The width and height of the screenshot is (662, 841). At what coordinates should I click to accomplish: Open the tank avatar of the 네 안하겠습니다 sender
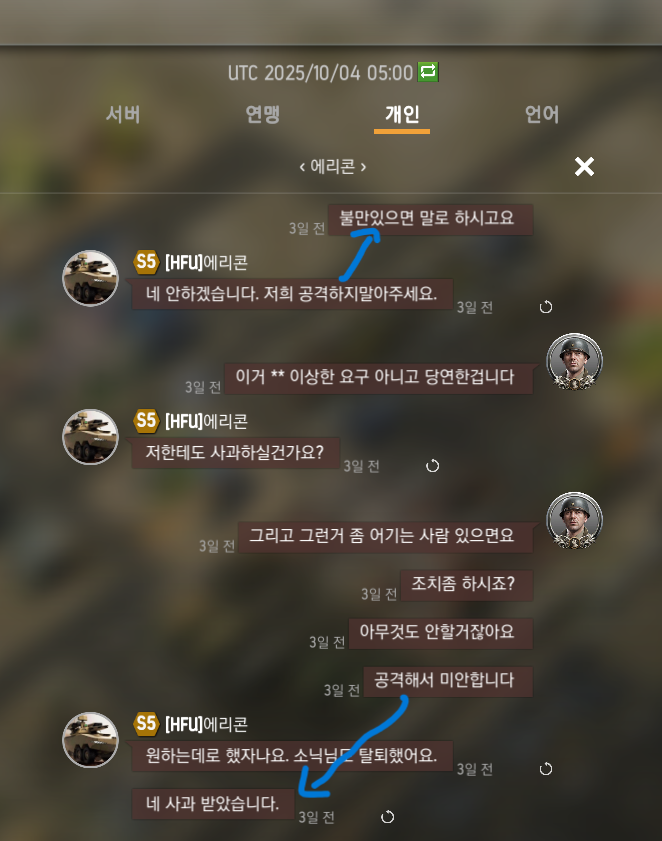[x=90, y=278]
